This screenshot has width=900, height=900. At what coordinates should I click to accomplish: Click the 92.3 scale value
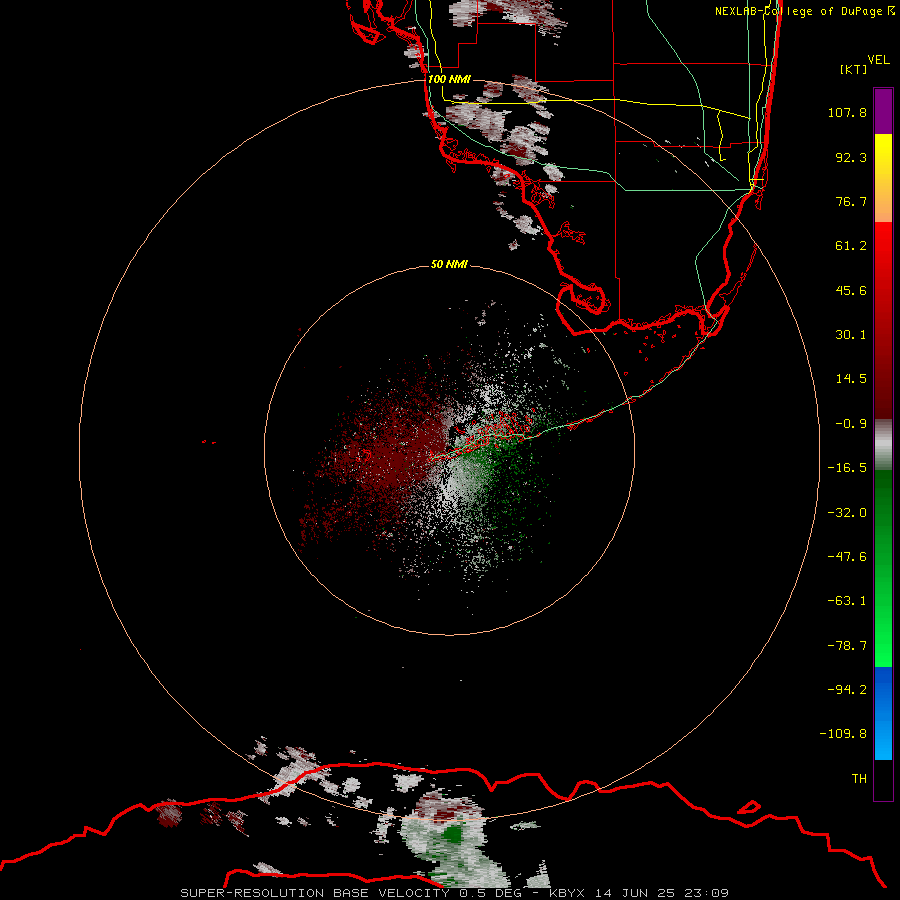[851, 157]
